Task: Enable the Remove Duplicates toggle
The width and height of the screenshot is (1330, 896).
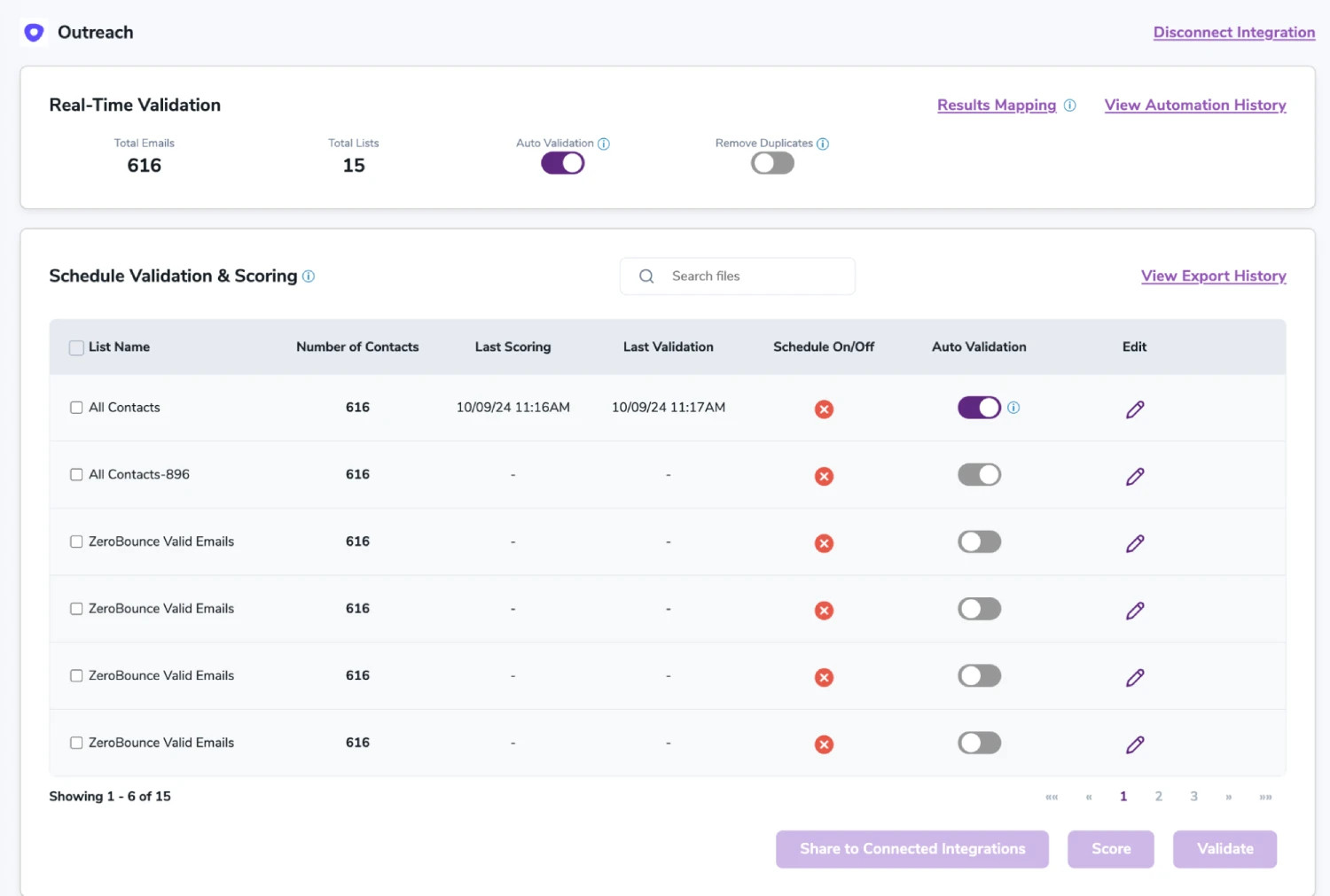Action: 772,164
